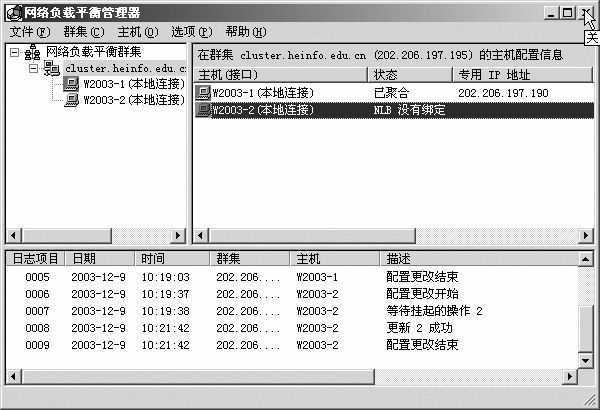Open the 帮助(H) menu
The width and height of the screenshot is (600, 410).
point(246,32)
